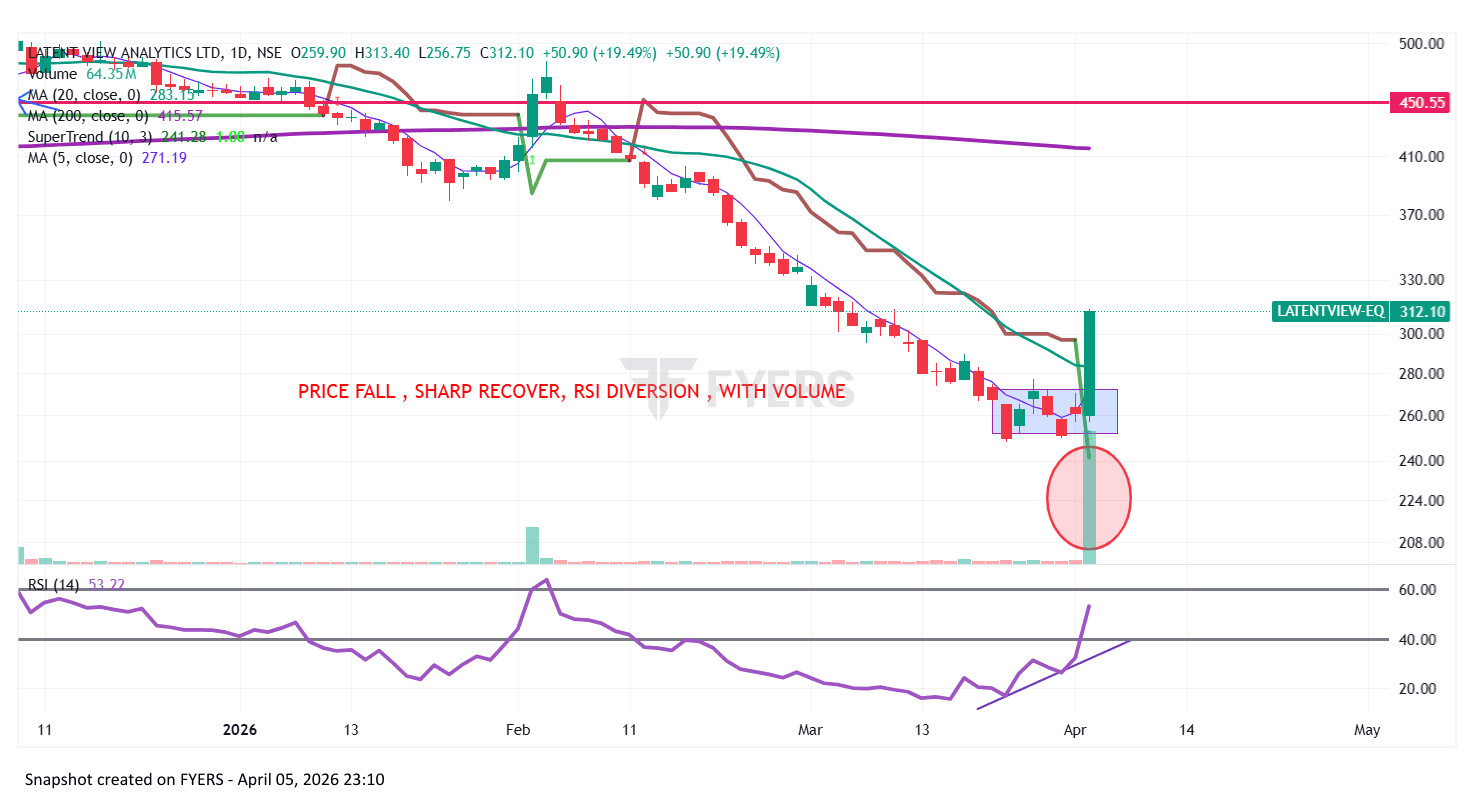This screenshot has width=1474, height=800.
Task: Select the MA (5, close, 0) legend
Action: coord(107,157)
